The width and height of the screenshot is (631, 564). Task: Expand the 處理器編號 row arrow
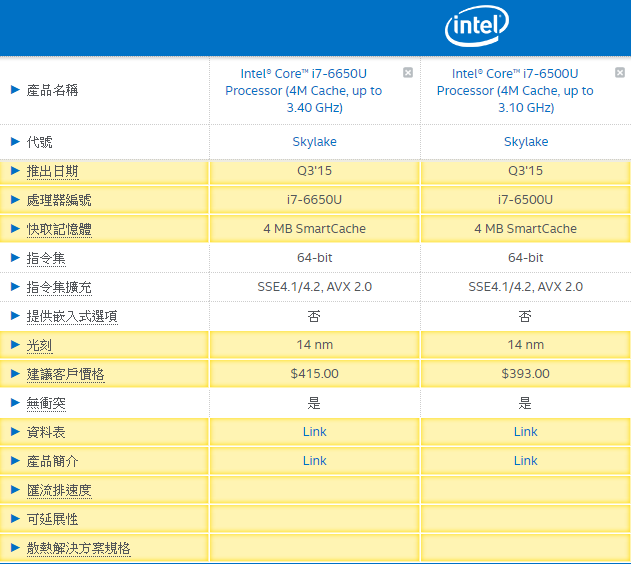click(x=15, y=200)
